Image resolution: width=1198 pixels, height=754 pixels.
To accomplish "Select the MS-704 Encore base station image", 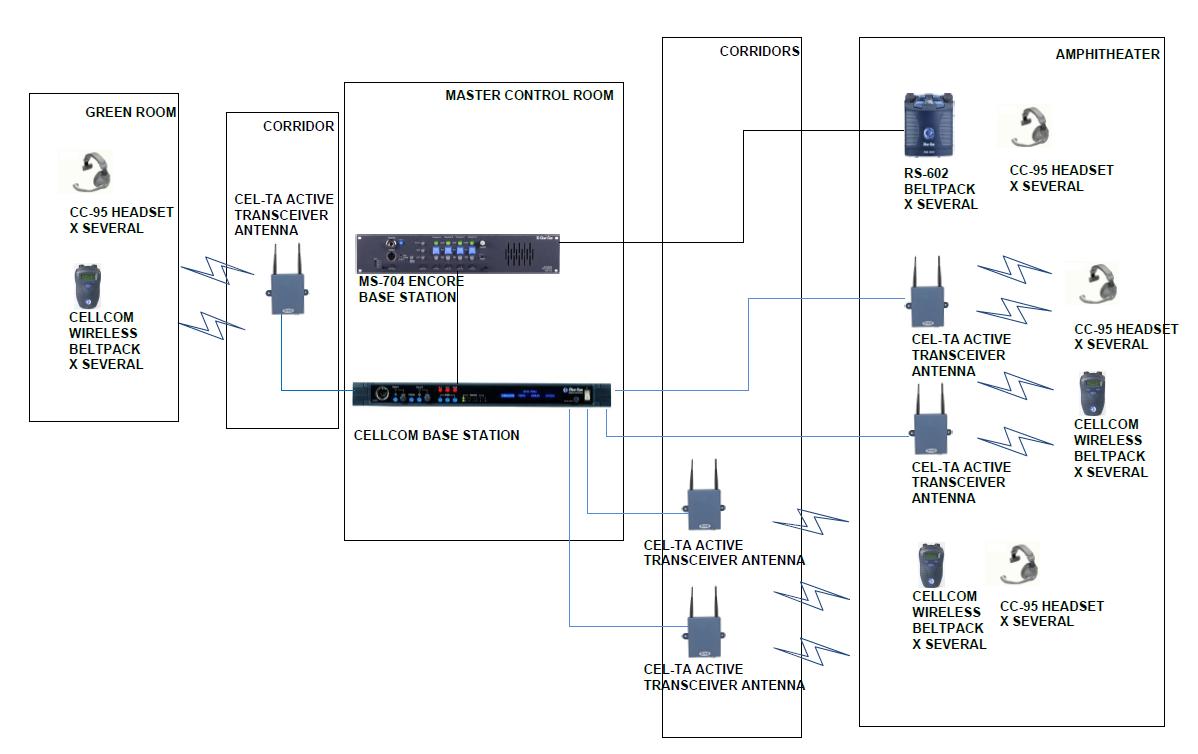I will pos(458,254).
